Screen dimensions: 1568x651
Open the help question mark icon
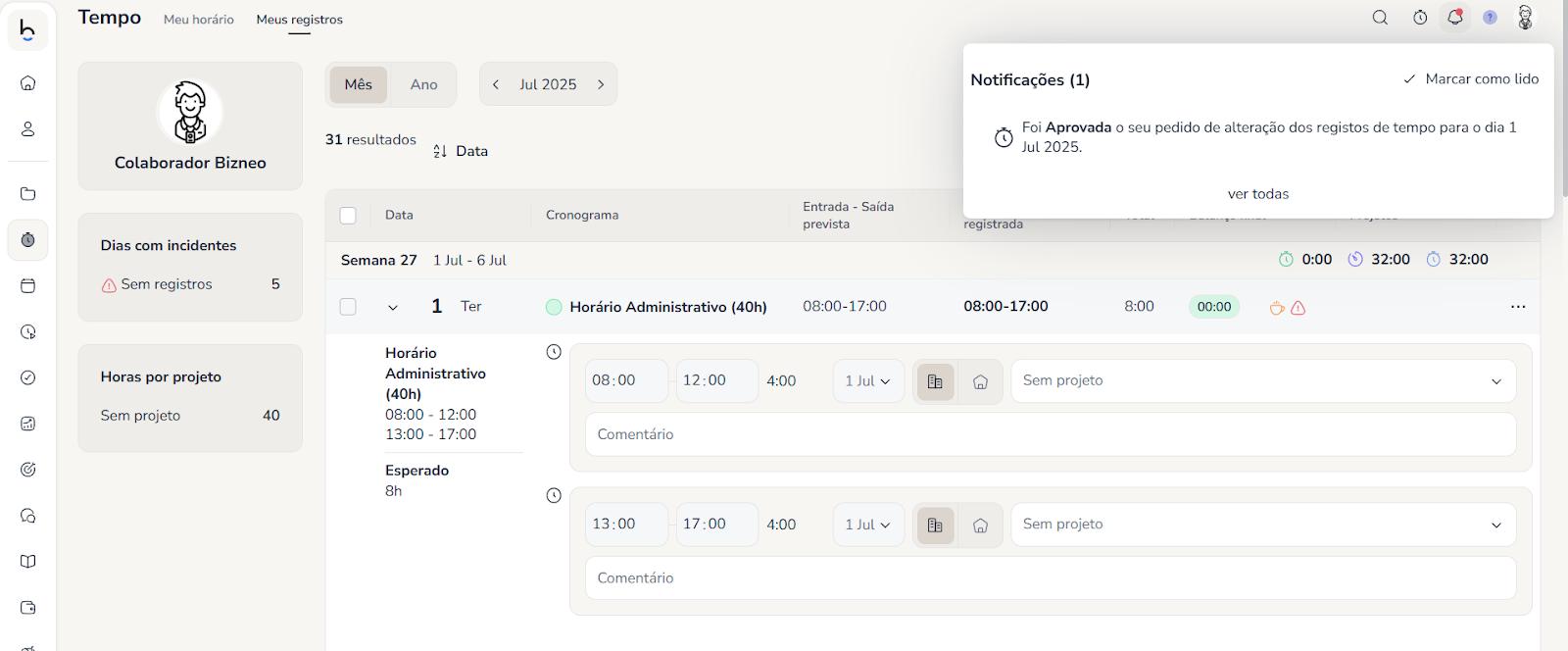tap(1490, 18)
